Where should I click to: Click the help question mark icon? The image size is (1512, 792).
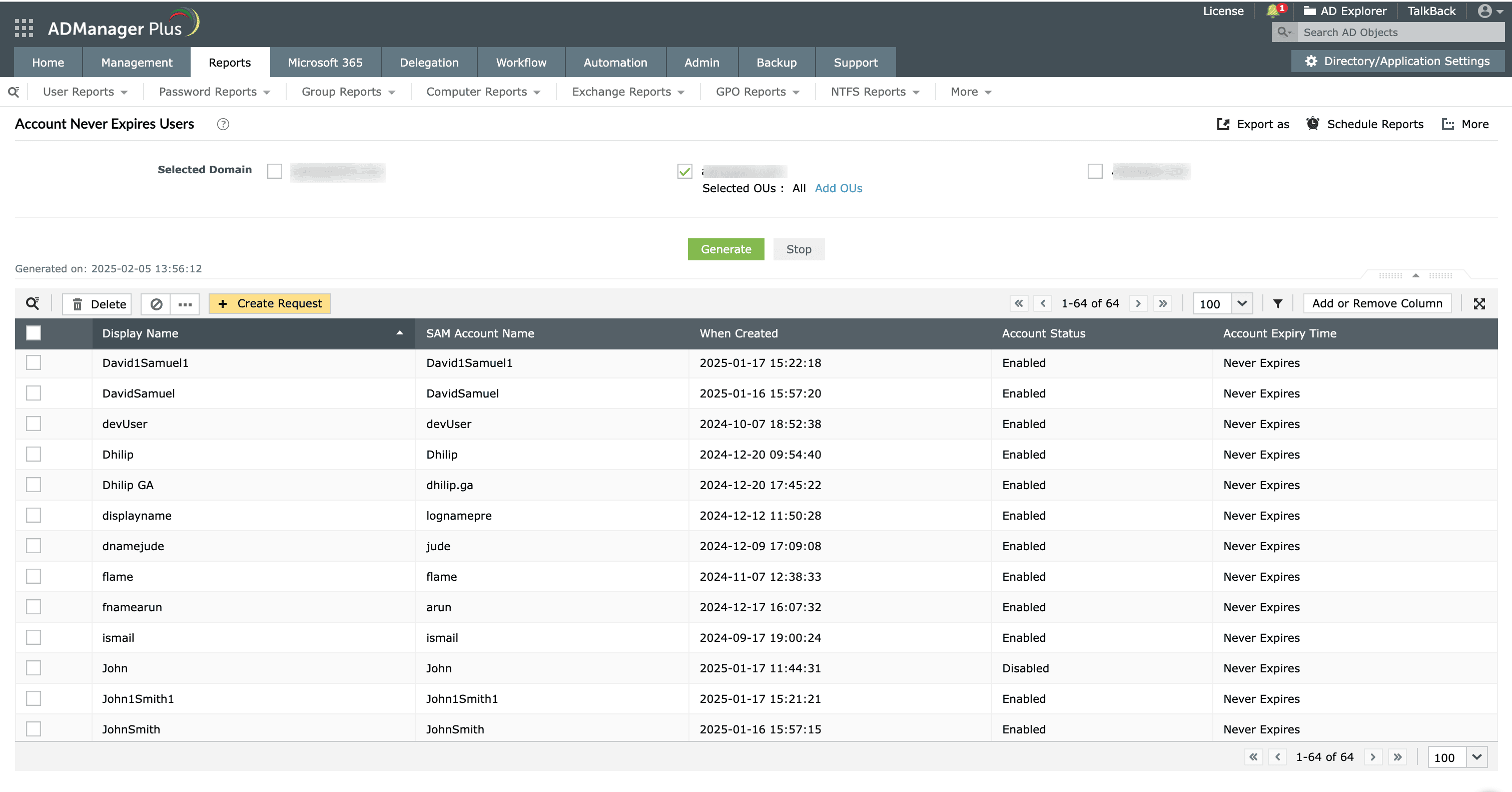coord(223,124)
